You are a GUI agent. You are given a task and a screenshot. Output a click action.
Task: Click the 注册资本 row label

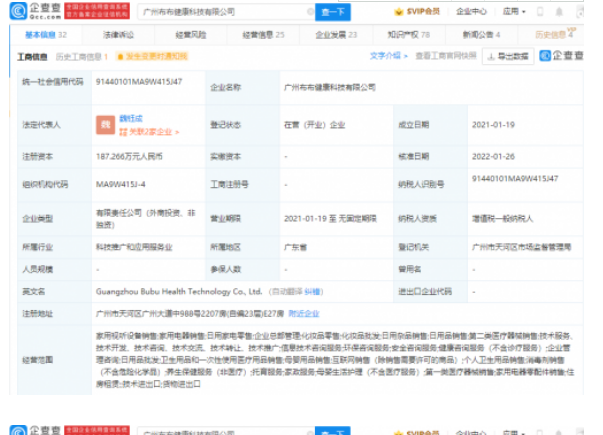pyautogui.click(x=37, y=157)
